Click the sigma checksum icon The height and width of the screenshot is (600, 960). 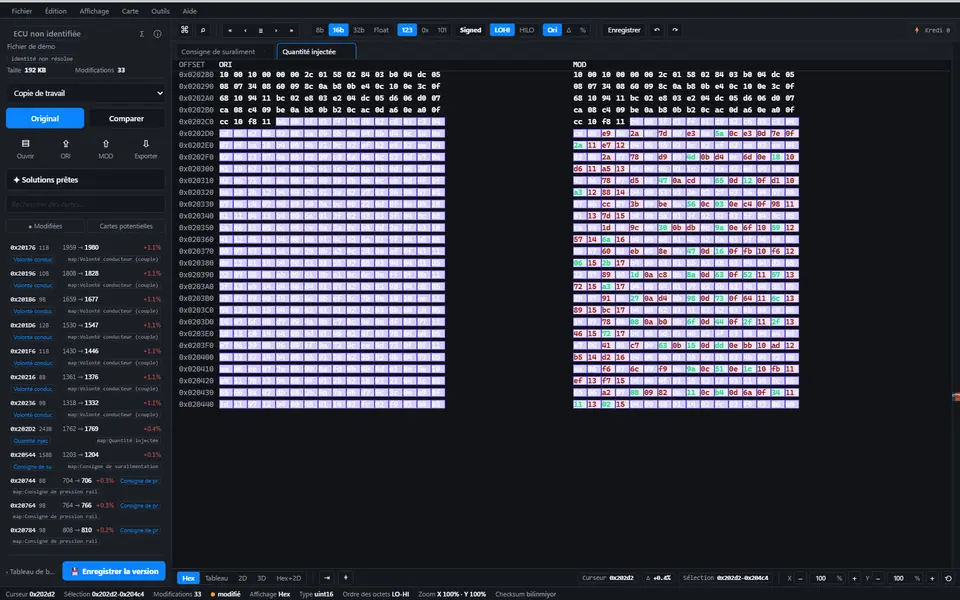point(141,34)
